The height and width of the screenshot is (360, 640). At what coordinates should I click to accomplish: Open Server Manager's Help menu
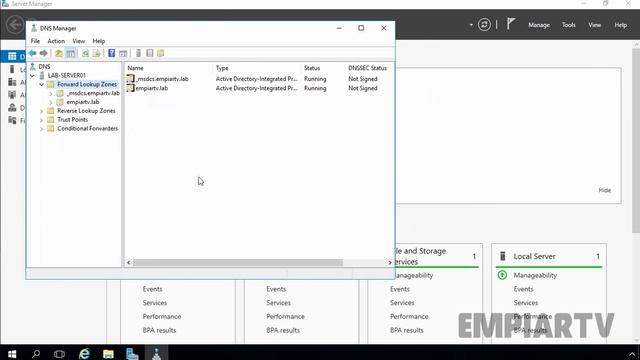pyautogui.click(x=620, y=25)
